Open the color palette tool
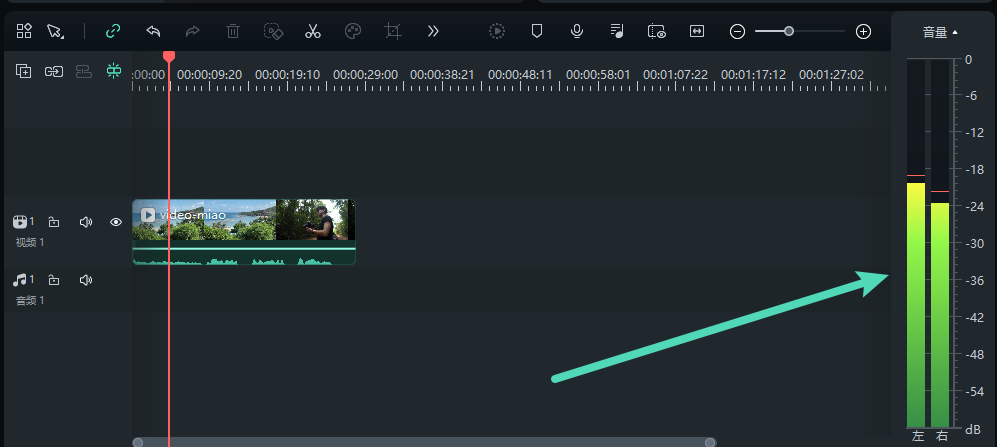 pyautogui.click(x=352, y=31)
